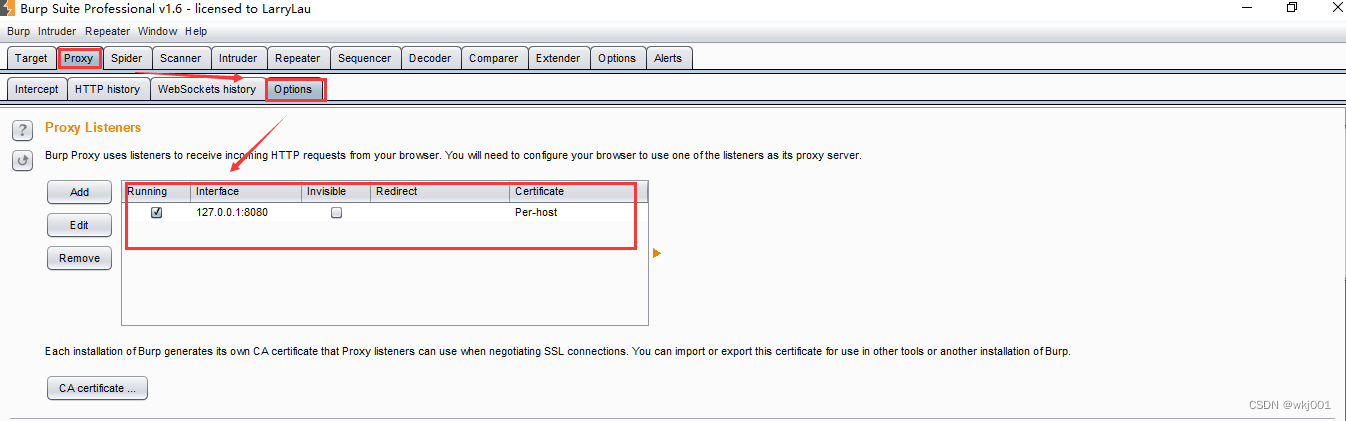This screenshot has height=421, width=1346.
Task: Open the Repeater menu in menu bar
Action: click(108, 31)
